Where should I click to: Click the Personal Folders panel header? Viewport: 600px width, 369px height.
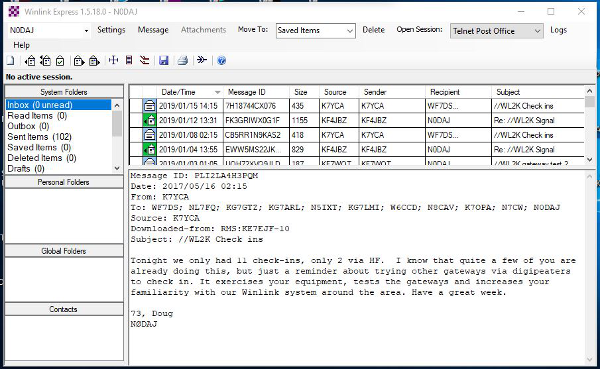point(64,182)
